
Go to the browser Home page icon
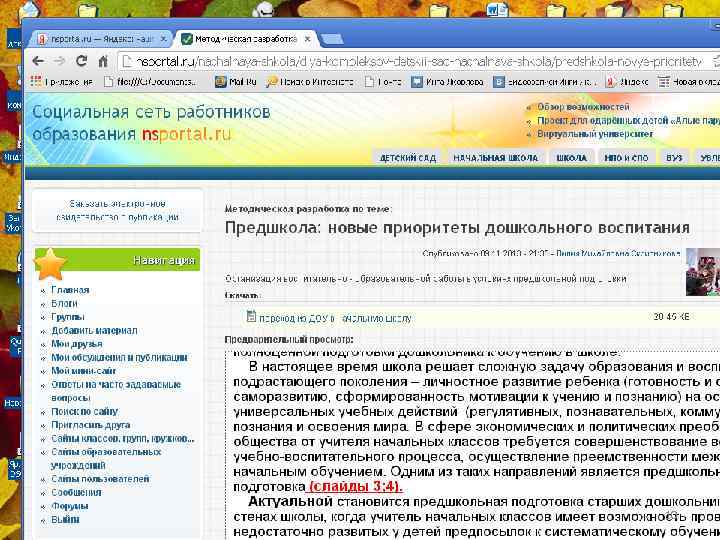pyautogui.click(x=103, y=61)
